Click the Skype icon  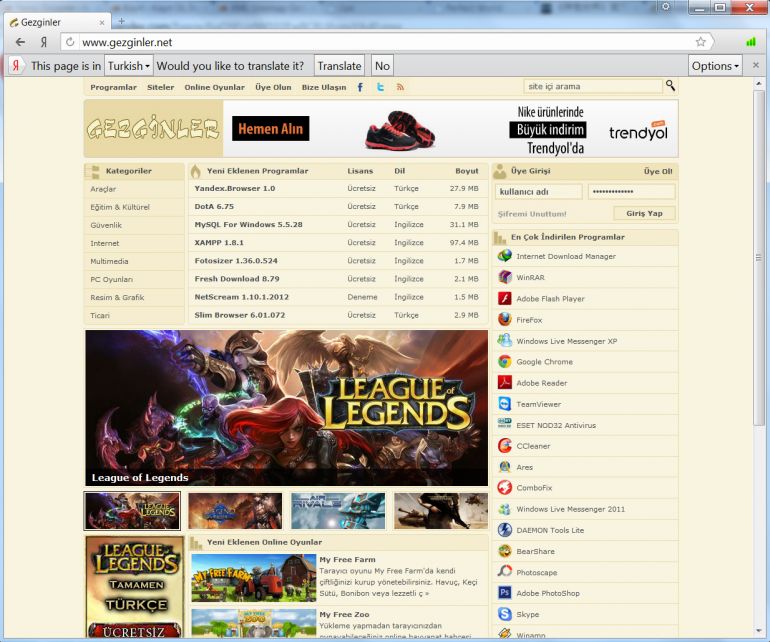click(x=504, y=614)
